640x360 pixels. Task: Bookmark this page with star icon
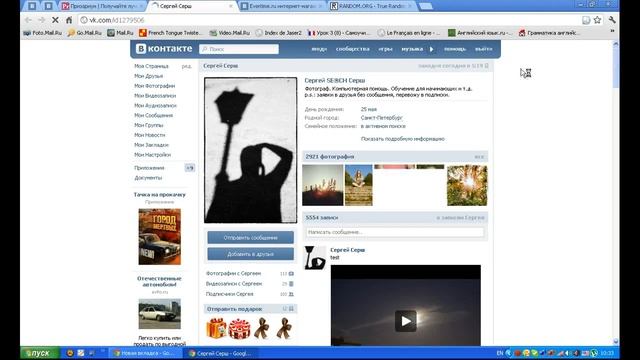click(598, 20)
